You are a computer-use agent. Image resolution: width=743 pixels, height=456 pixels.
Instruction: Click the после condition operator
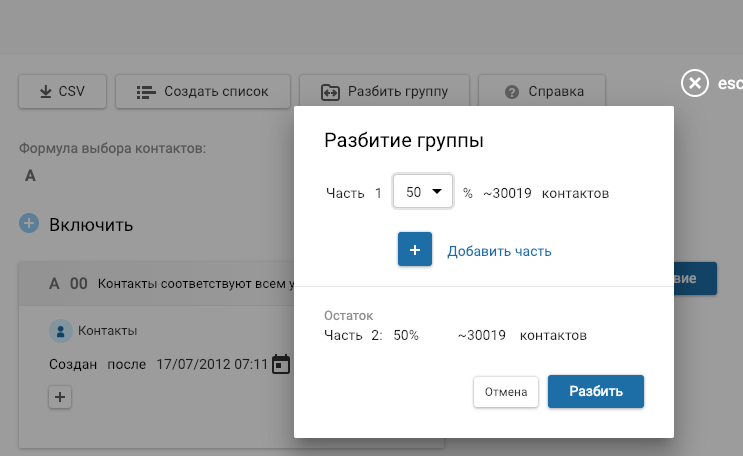coord(126,364)
